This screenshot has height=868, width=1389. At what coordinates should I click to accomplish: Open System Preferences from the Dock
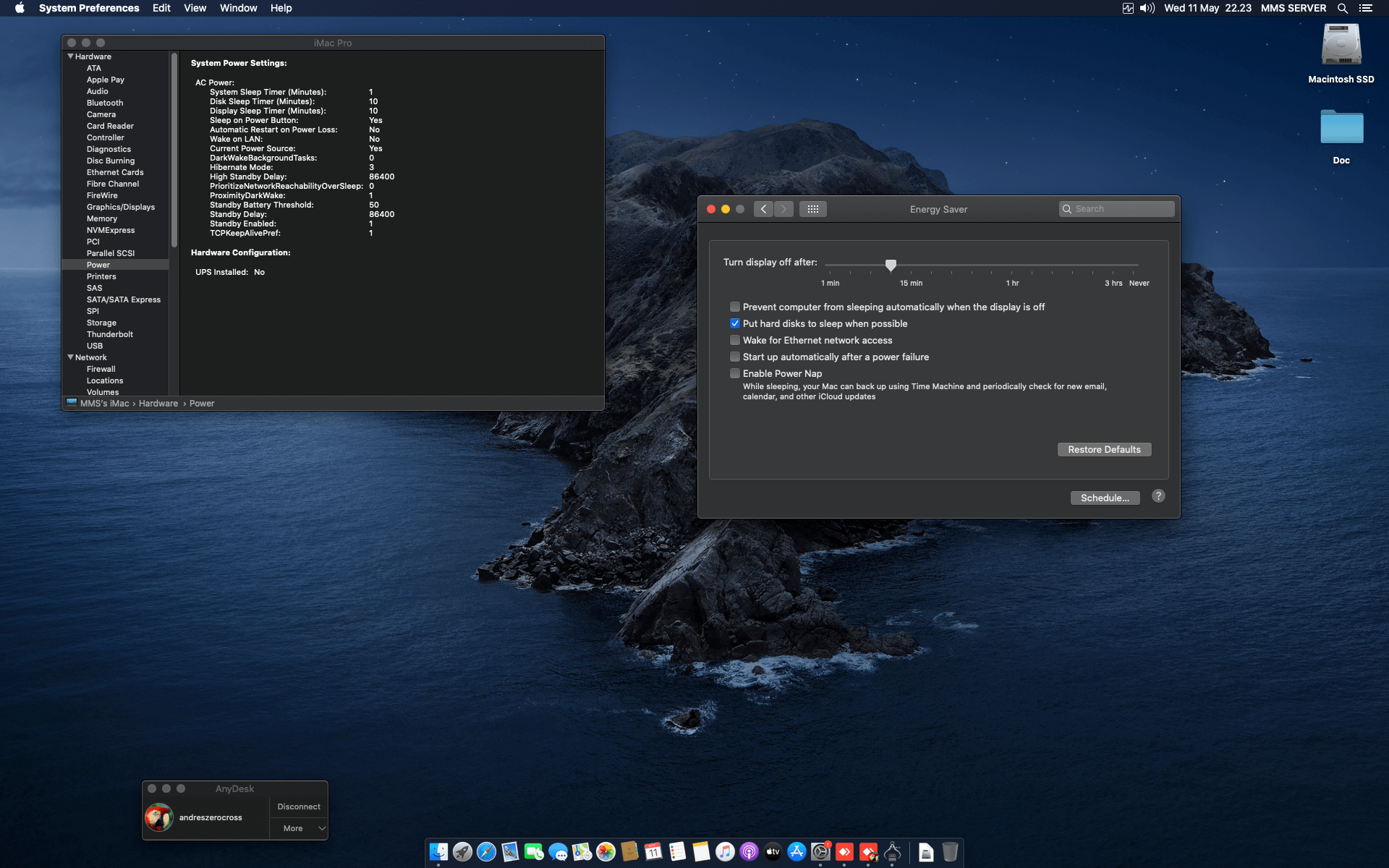pyautogui.click(x=821, y=852)
